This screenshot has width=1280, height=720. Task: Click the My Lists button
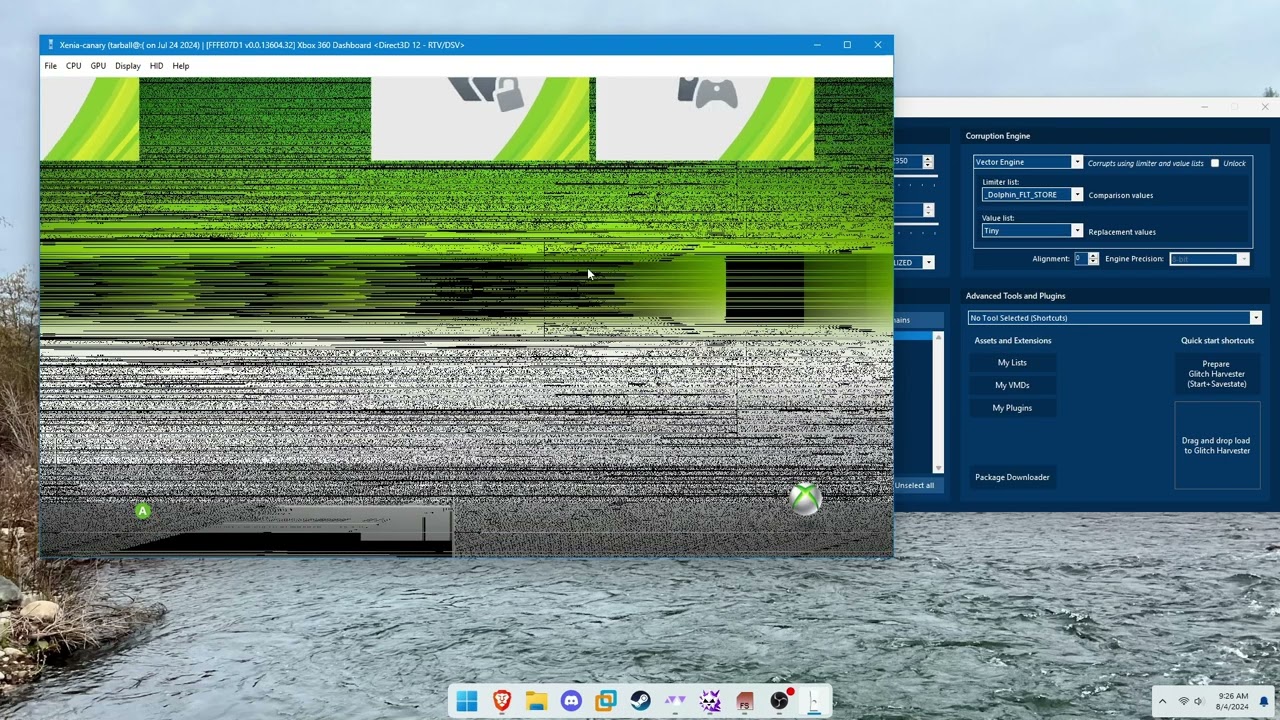1012,363
